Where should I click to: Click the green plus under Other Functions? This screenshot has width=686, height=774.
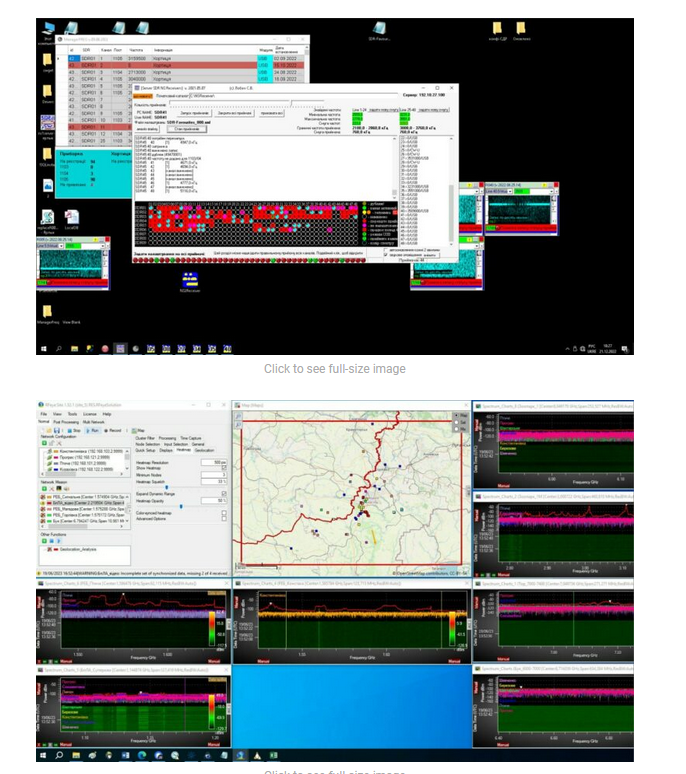[44, 541]
